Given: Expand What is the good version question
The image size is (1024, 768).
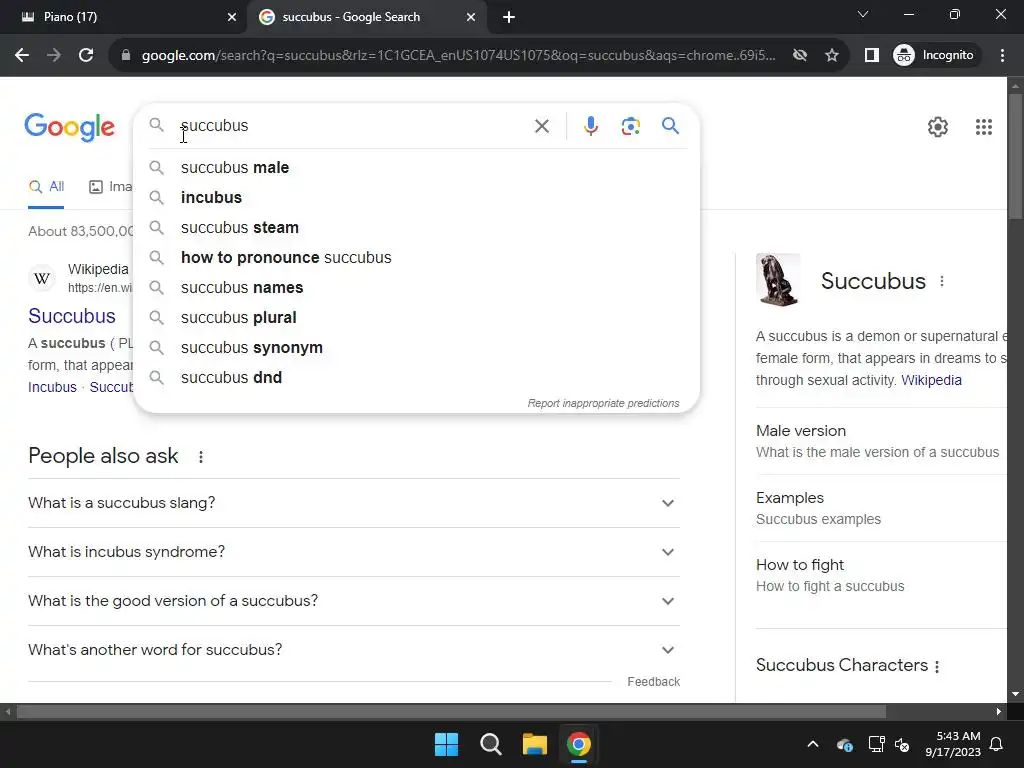Looking at the screenshot, I should click(353, 601).
